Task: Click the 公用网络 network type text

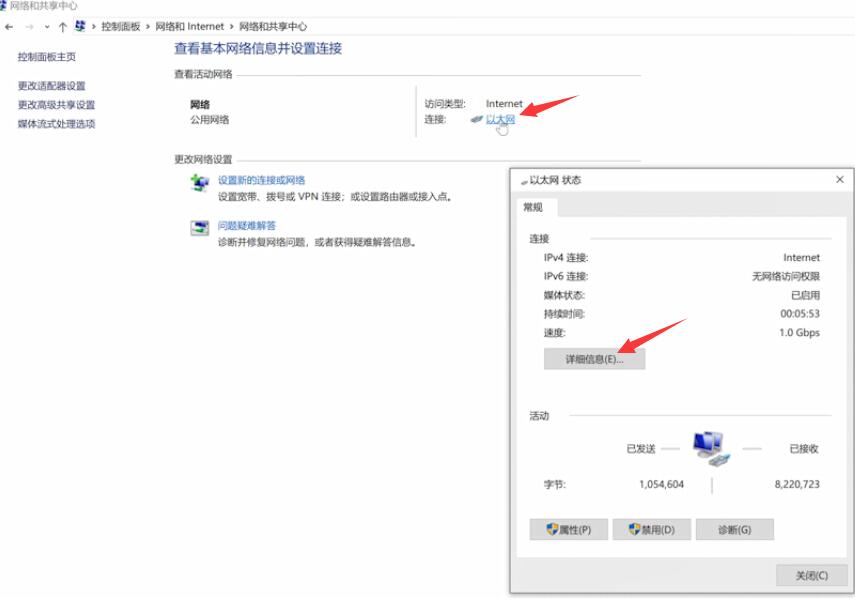Action: pos(209,119)
